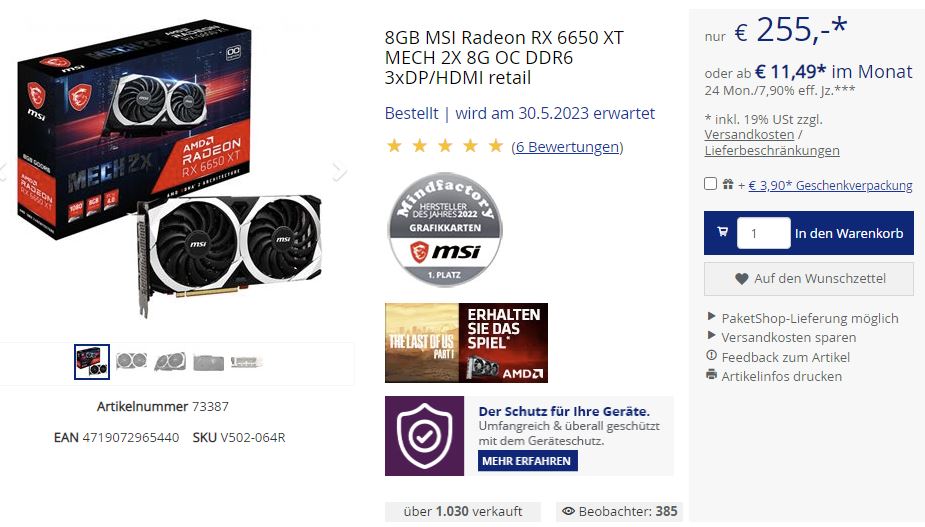Select the second product thumbnail showing fans
Screen dimensions: 925x527
[x=131, y=361]
